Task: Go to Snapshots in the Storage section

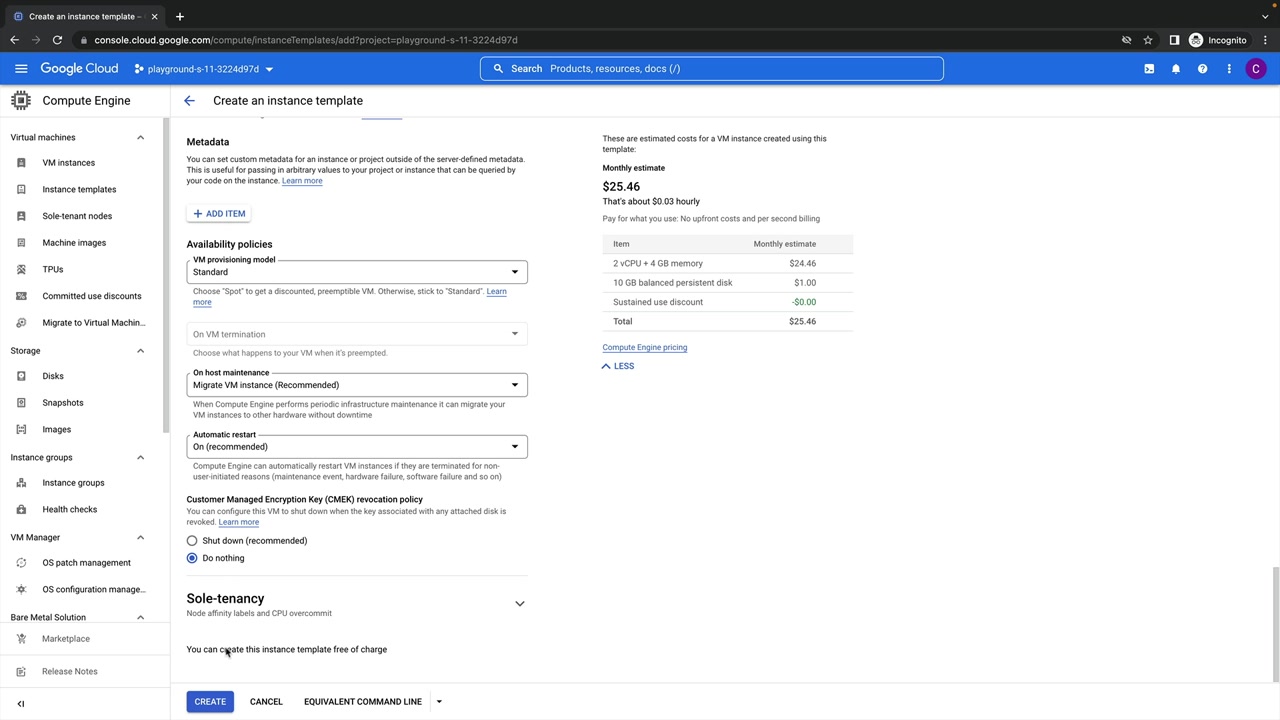Action: coord(62,403)
